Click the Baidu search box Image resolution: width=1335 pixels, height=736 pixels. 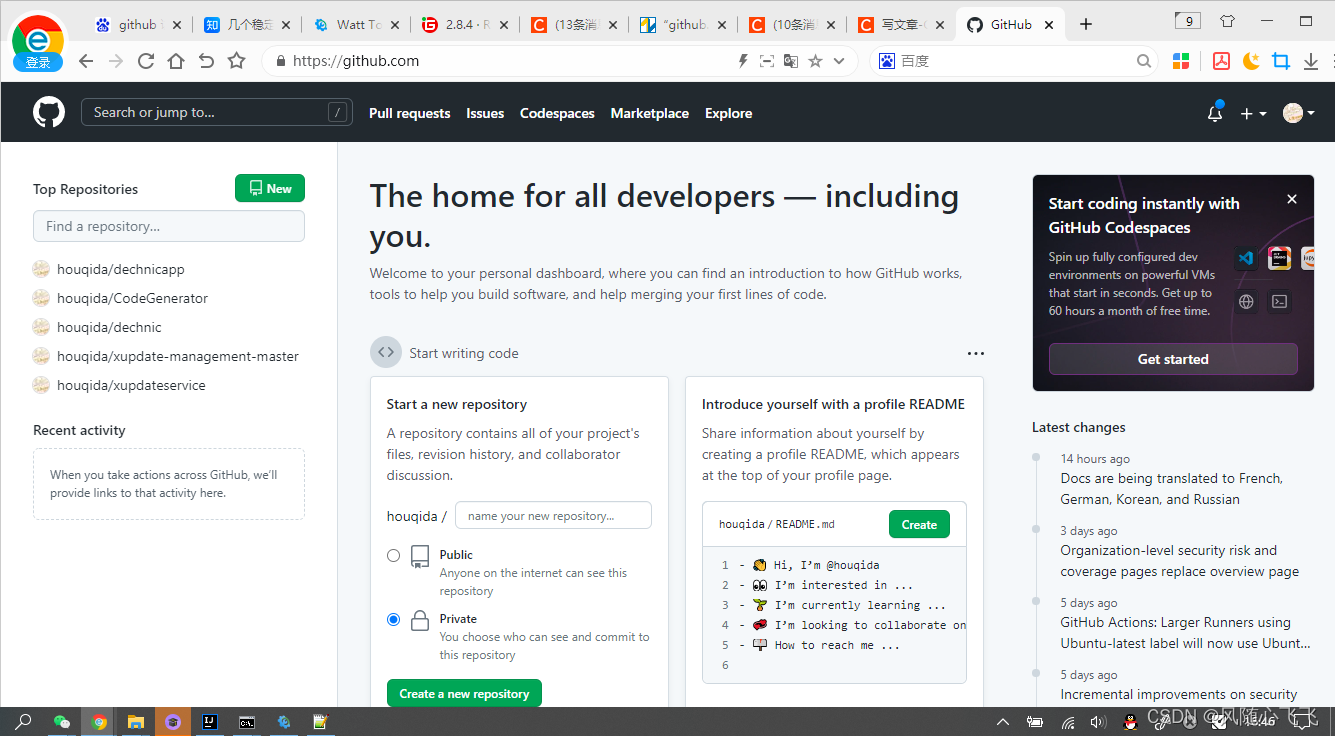[1015, 61]
